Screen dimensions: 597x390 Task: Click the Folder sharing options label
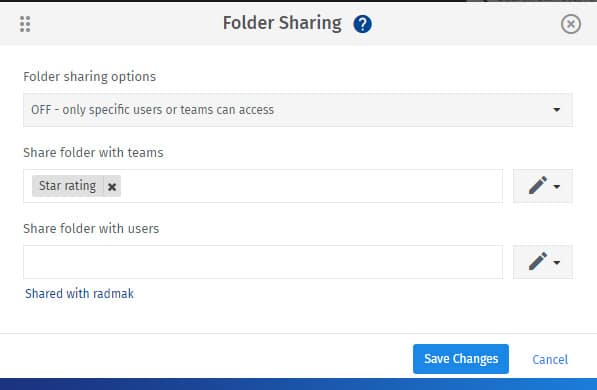(89, 77)
